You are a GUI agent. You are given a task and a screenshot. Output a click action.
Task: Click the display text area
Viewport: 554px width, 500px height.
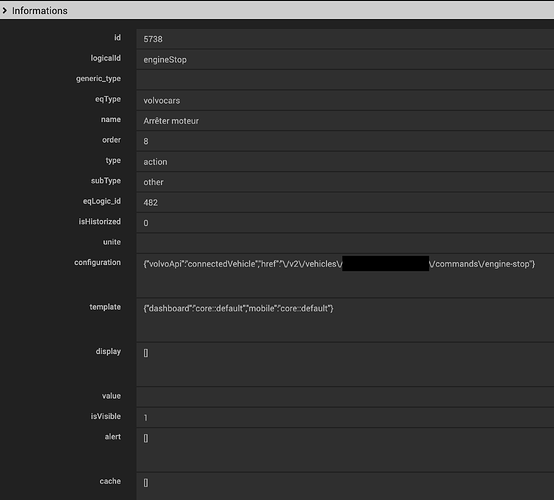345,365
